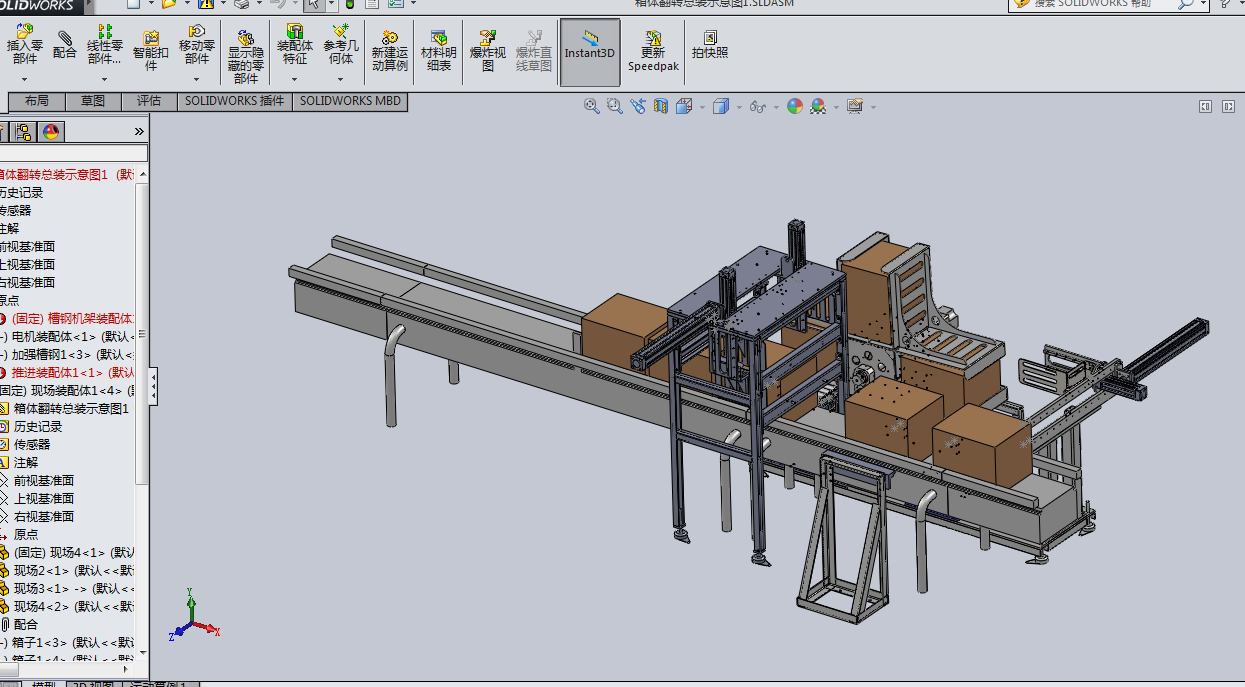
Task: Open the Linear Component Pattern dropdown arrow
Action: click(105, 78)
